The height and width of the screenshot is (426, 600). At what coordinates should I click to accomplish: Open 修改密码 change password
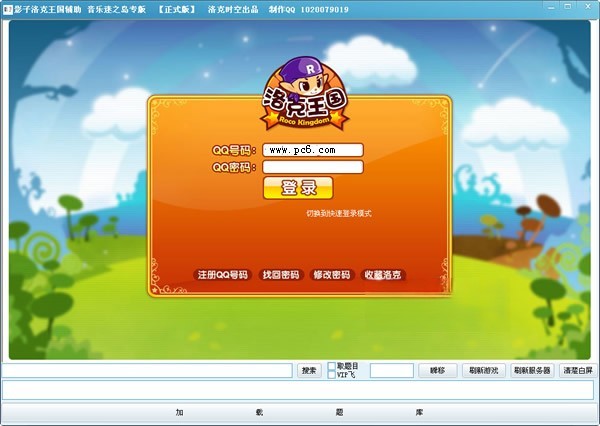click(x=332, y=275)
